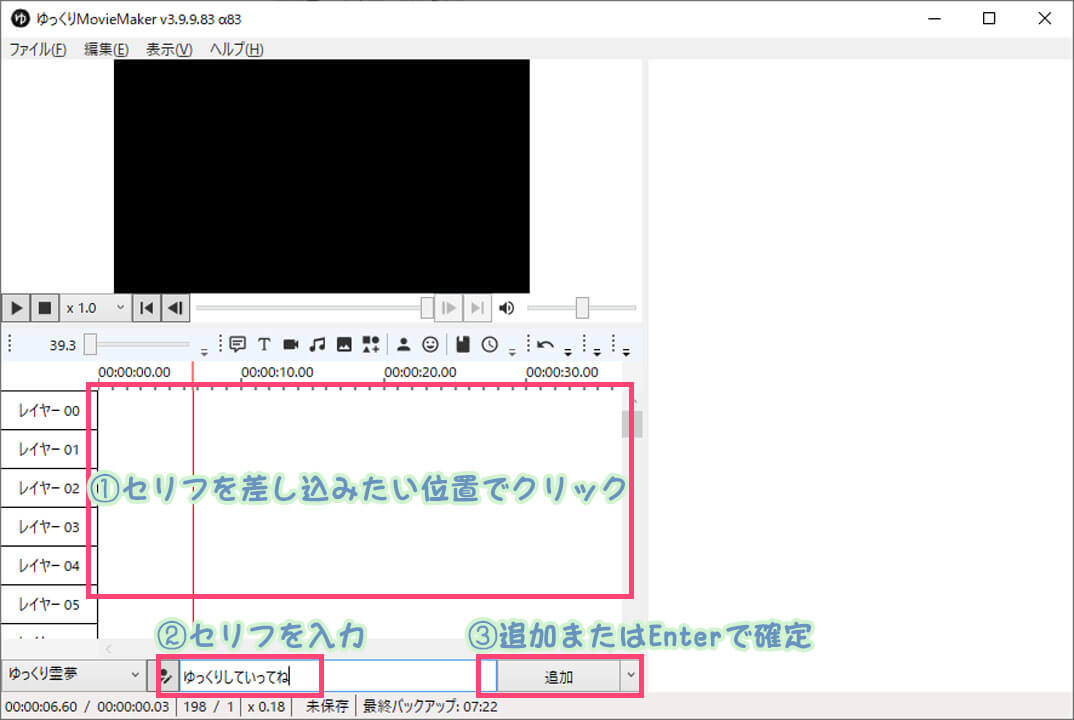Click the 00:00:30.00 mark on the time ruler
The width and height of the screenshot is (1074, 720).
coord(562,372)
